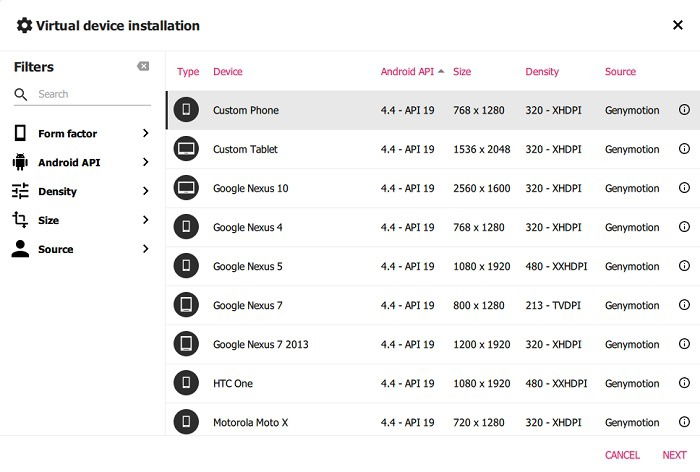Open info for Motorola Moto X
The image size is (700, 472).
pyautogui.click(x=684, y=422)
